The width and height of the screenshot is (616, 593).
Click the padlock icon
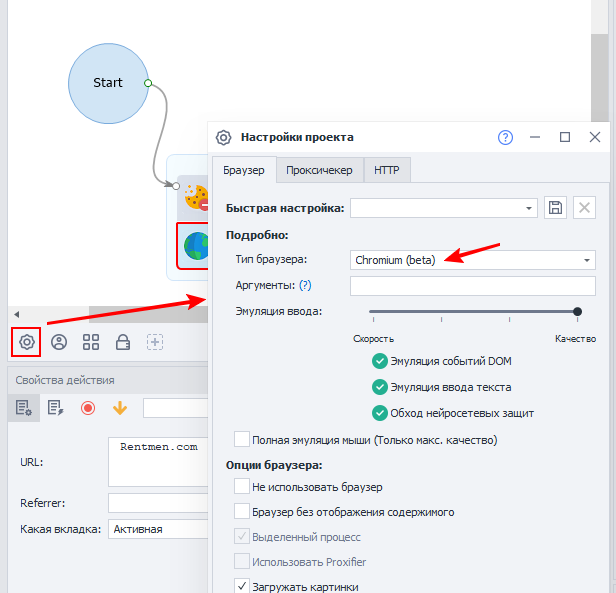(123, 342)
